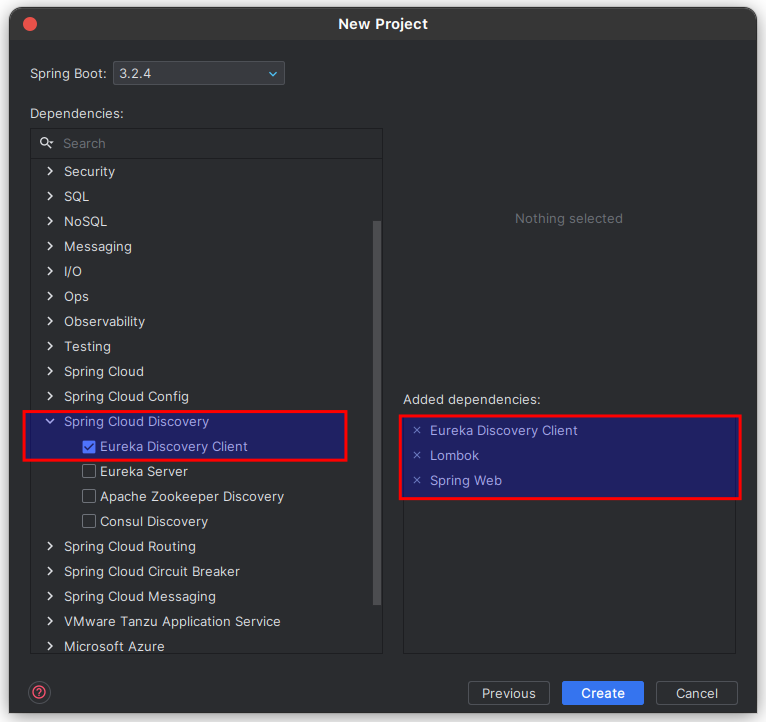Tick the Consul Discovery checkbox

[89, 521]
